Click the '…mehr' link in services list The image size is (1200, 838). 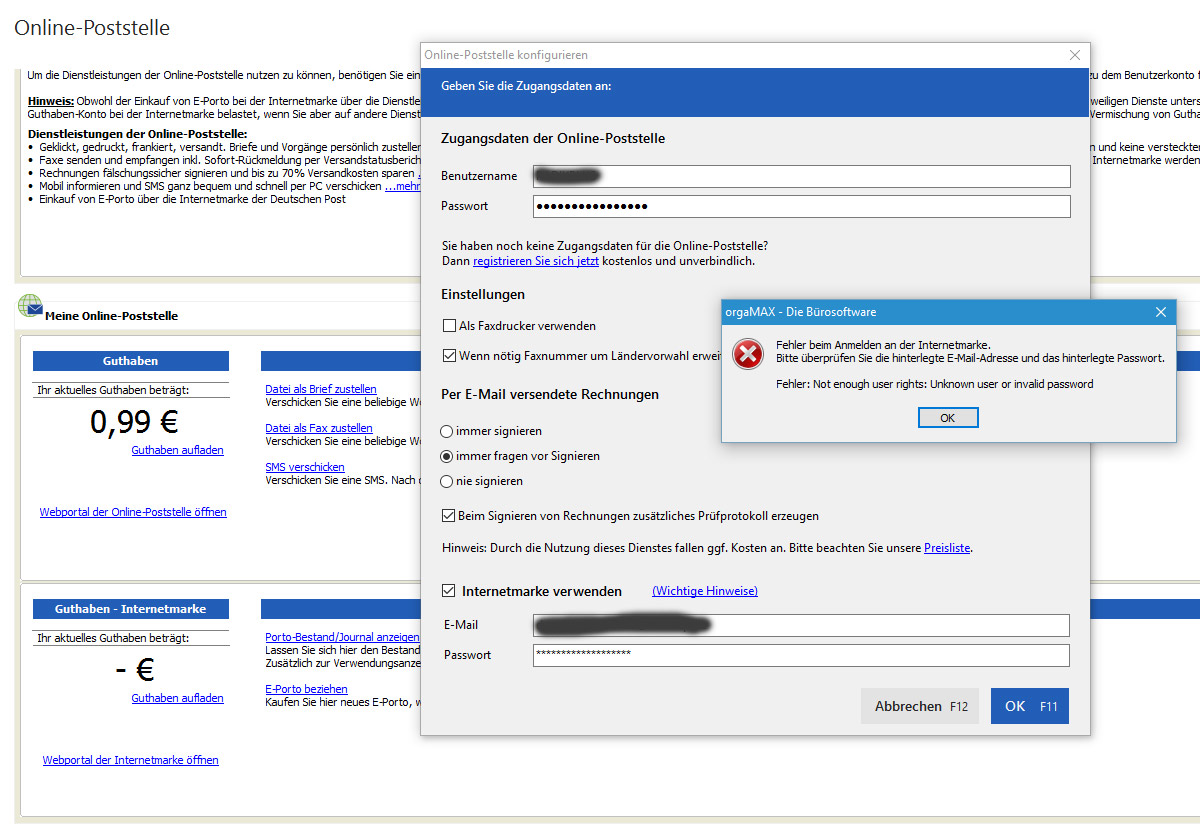[x=402, y=186]
